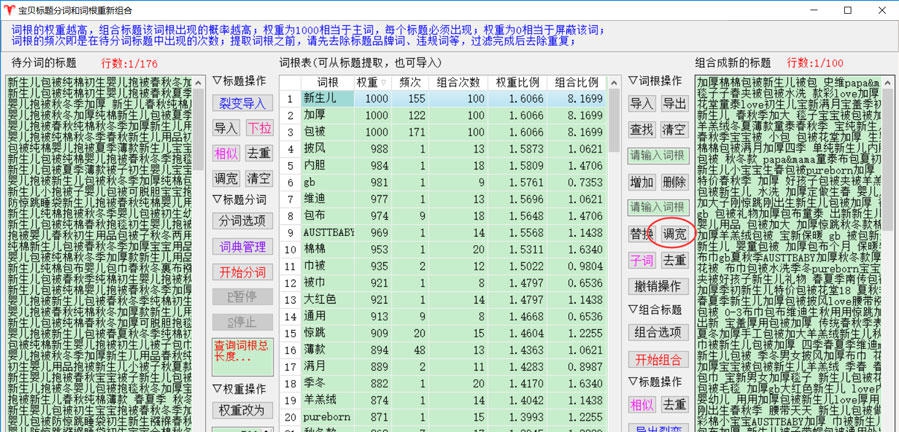
Task: Select the 披风 root cell
Action: coord(327,149)
